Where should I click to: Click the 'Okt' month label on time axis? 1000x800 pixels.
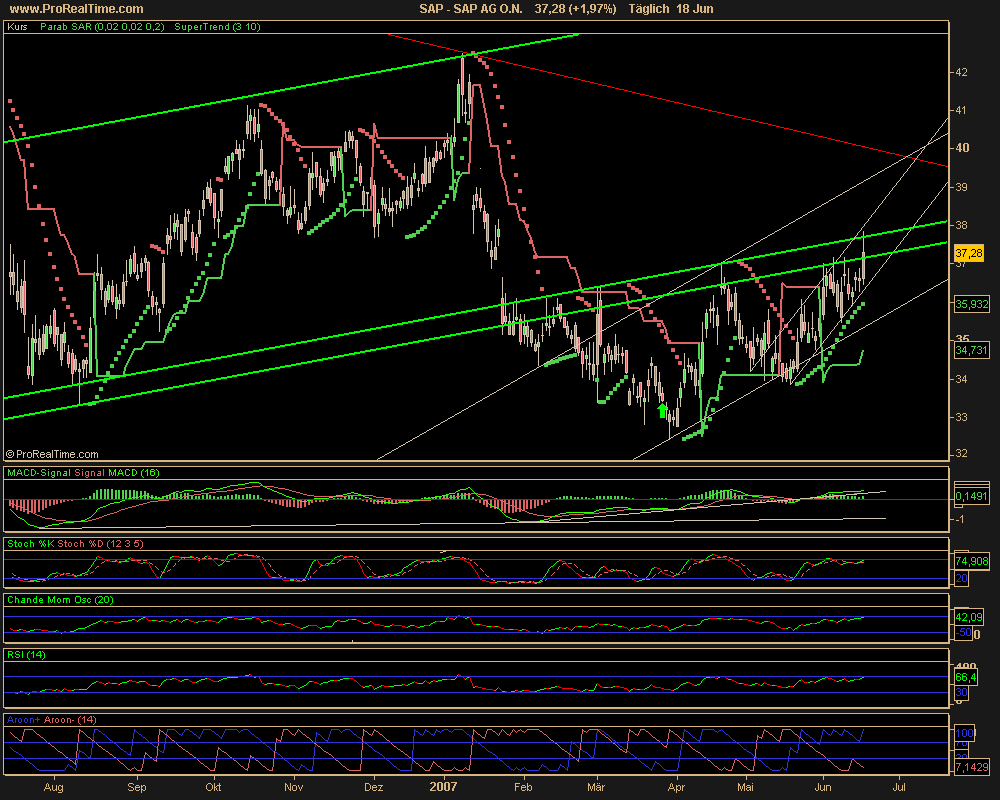213,787
